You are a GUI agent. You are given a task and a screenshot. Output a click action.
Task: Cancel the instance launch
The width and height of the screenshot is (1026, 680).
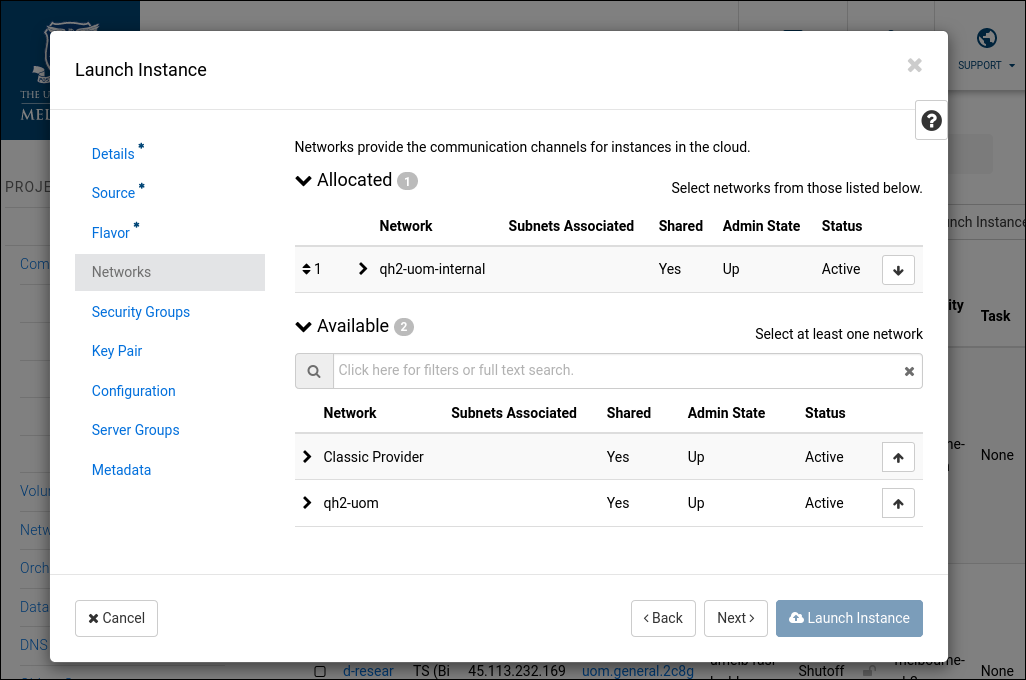116,618
